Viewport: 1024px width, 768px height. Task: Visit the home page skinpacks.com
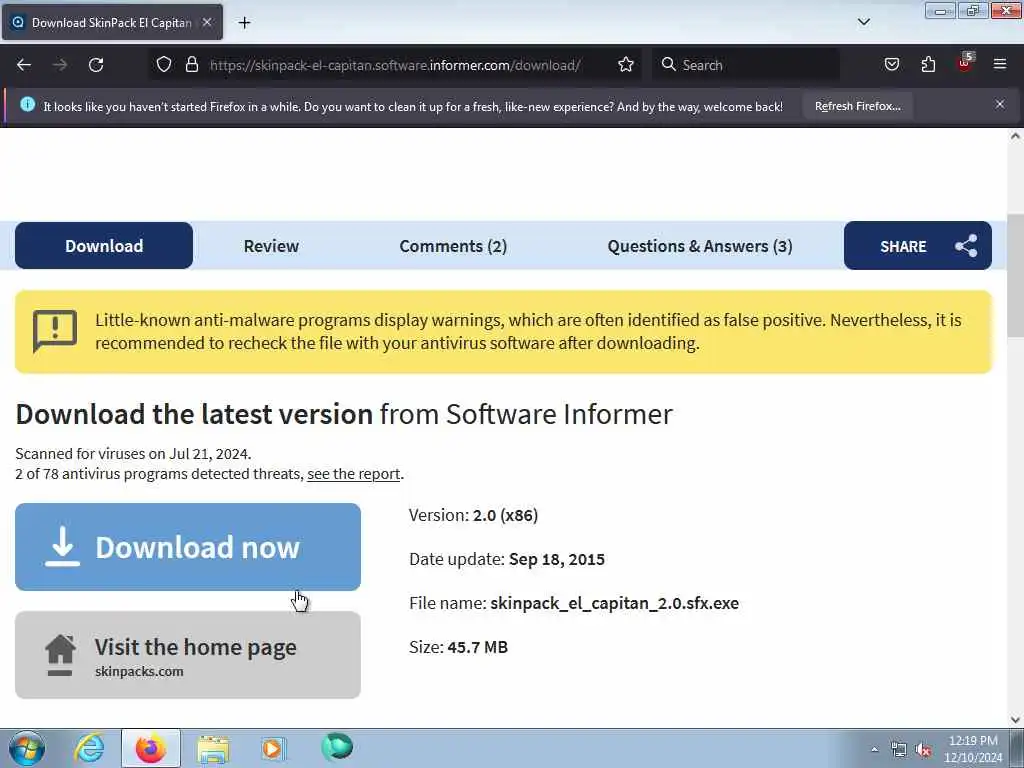[188, 655]
